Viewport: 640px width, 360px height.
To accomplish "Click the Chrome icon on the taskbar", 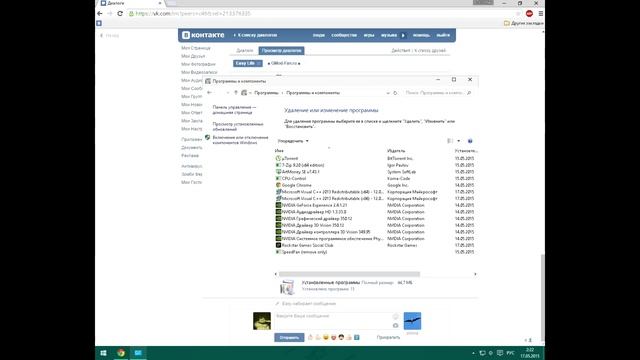I will (x=121, y=353).
